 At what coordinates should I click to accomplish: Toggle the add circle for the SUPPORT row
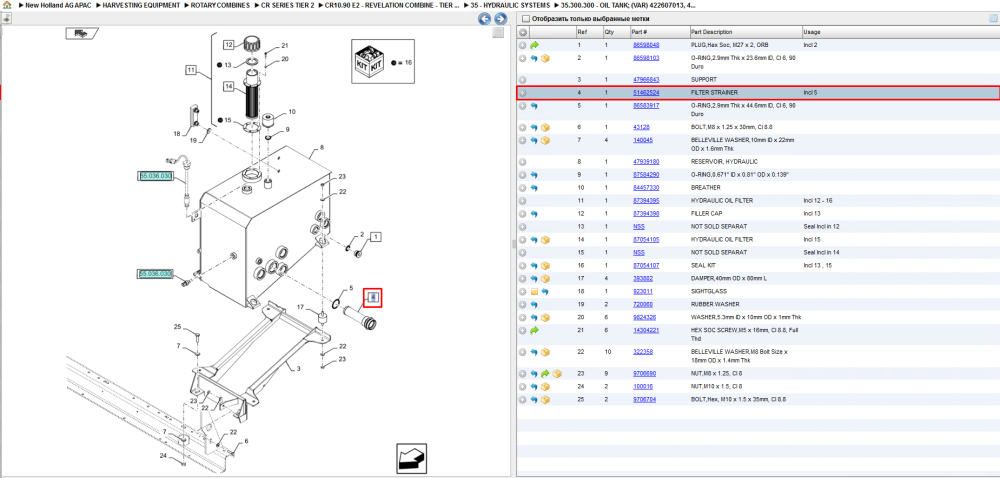tap(522, 80)
